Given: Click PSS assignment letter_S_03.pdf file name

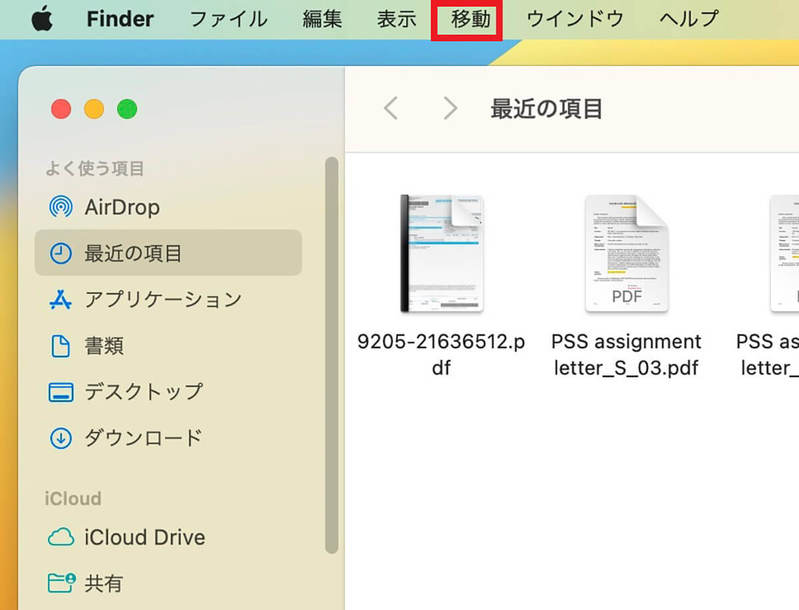Looking at the screenshot, I should (x=626, y=354).
